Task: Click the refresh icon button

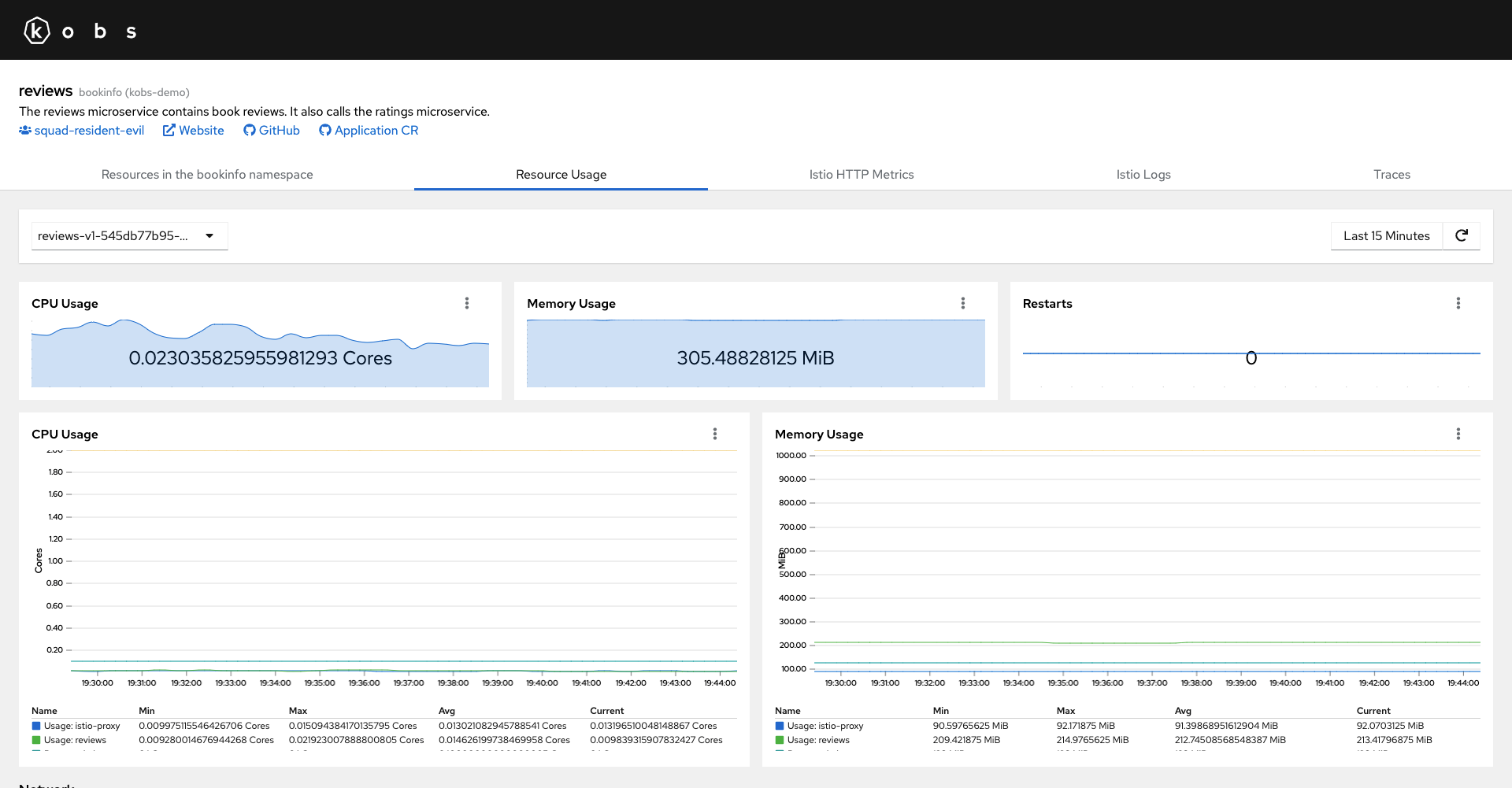Action: click(x=1462, y=236)
